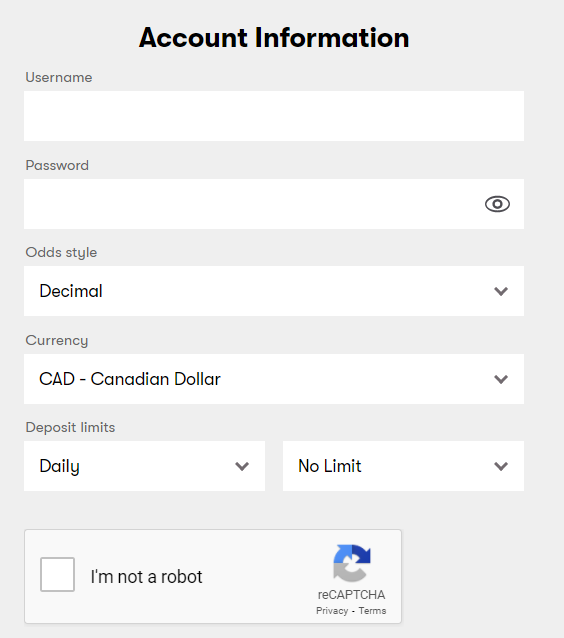Viewport: 564px width, 638px height.
Task: Click the Username field label
Action: click(x=59, y=77)
